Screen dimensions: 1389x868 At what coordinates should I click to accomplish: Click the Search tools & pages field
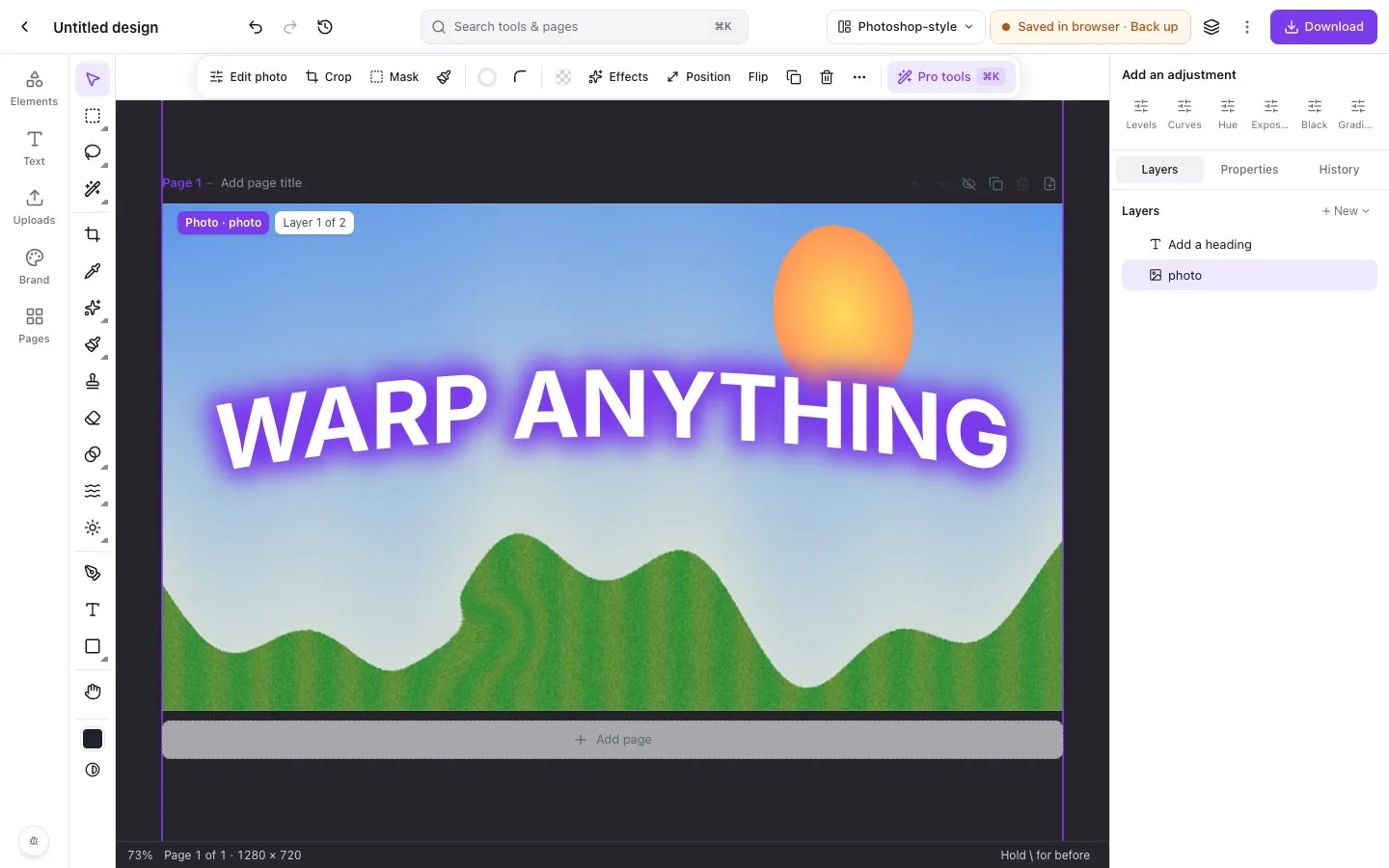[x=585, y=27]
